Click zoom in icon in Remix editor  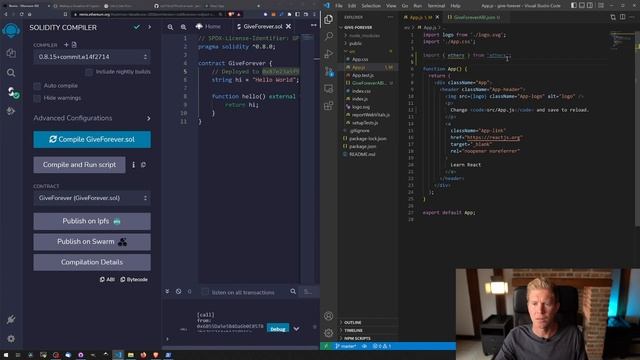pos(184,27)
